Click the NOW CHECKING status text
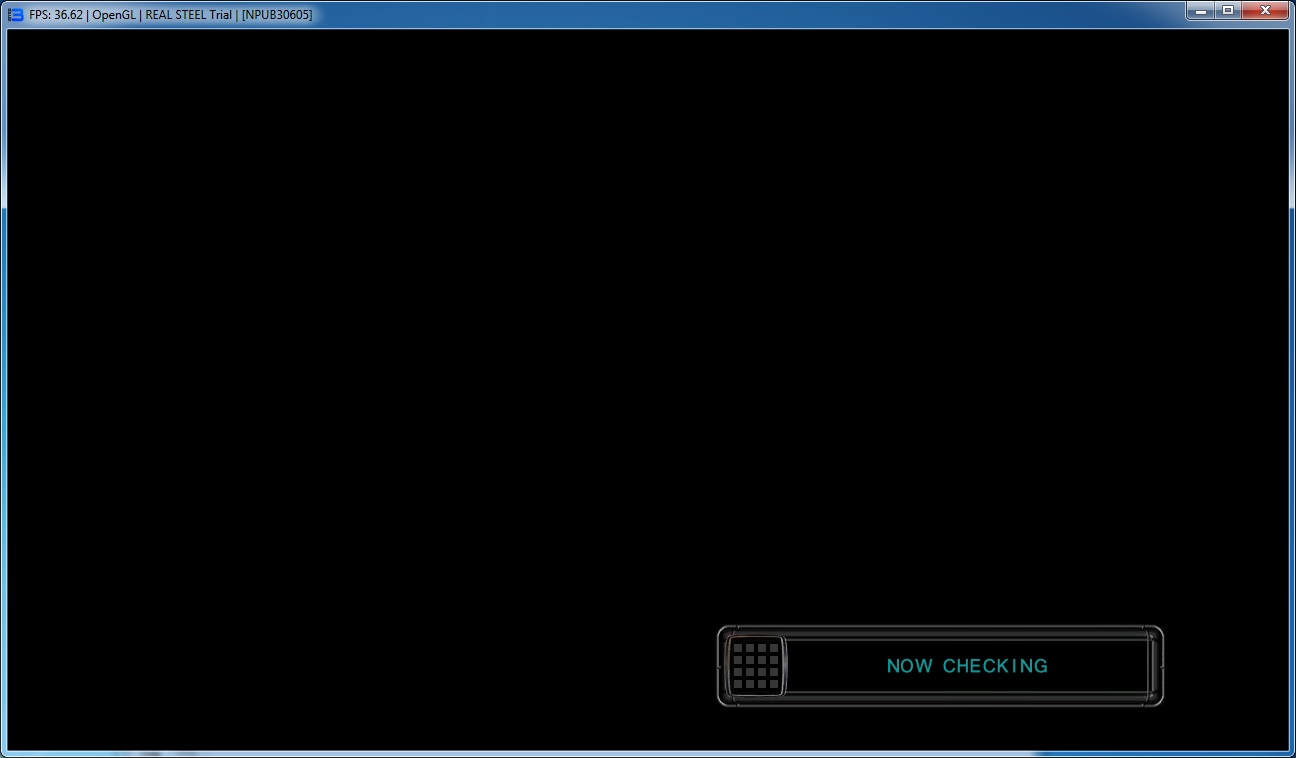Viewport: 1296px width, 758px height. click(x=967, y=666)
